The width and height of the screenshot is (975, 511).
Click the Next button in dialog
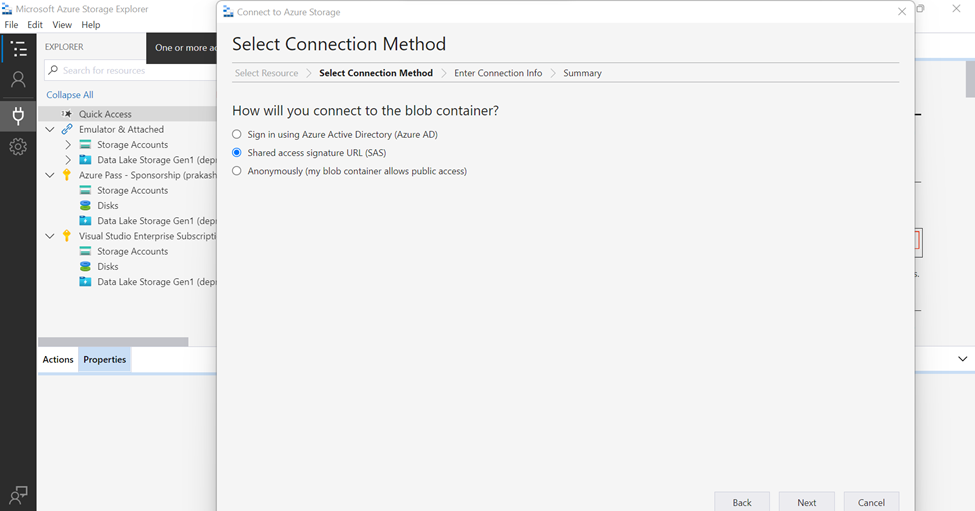point(806,502)
